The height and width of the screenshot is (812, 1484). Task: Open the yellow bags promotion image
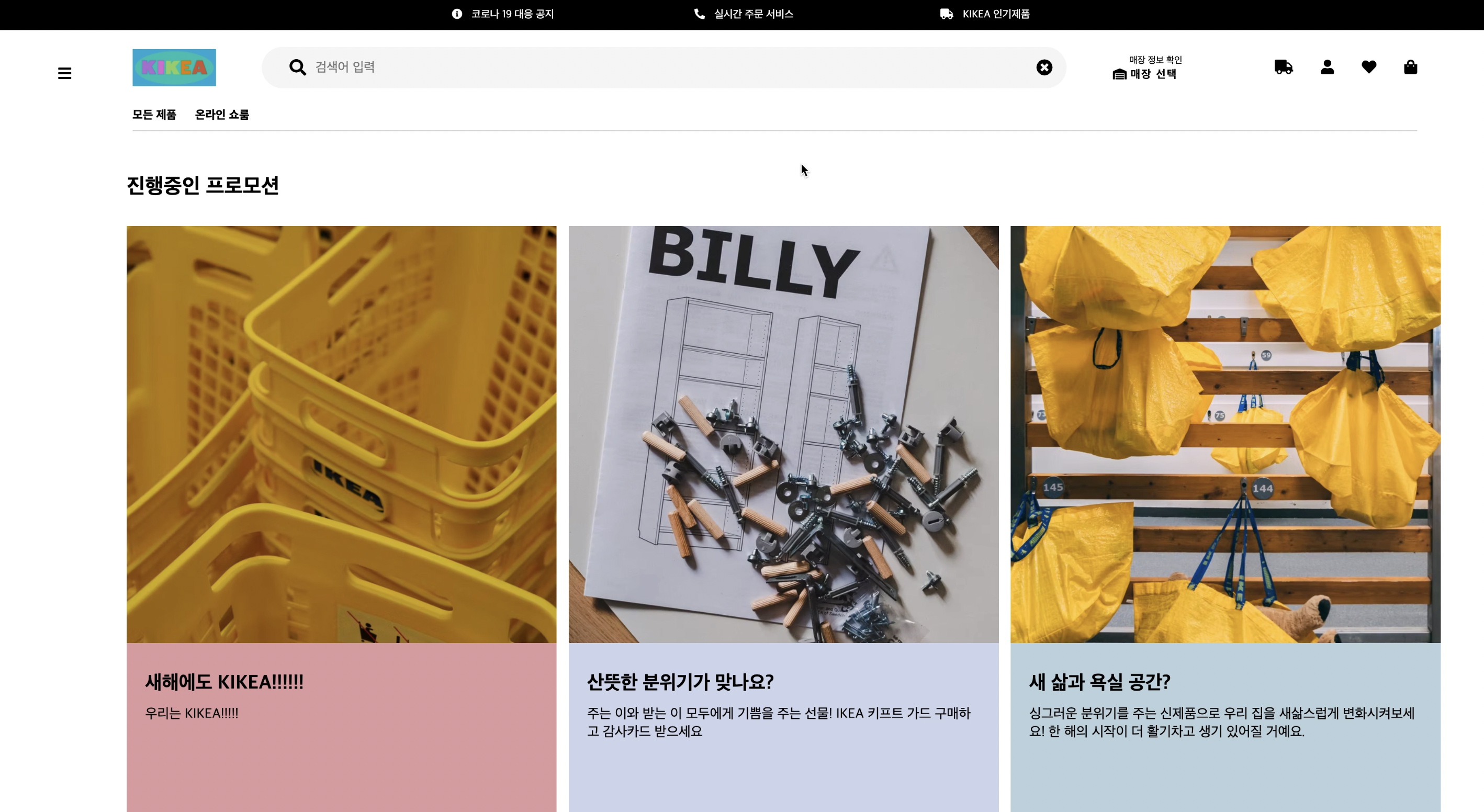tap(1226, 434)
